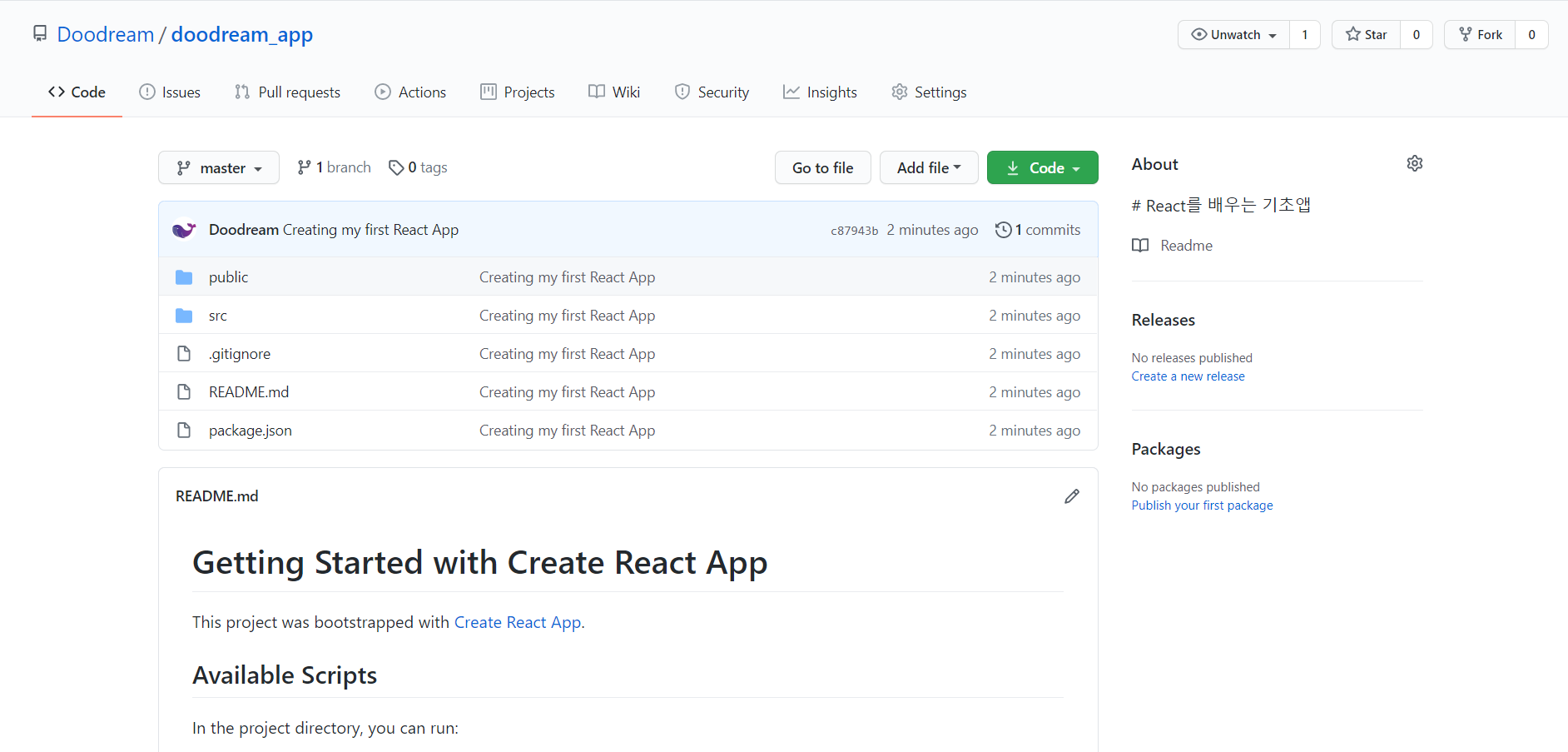This screenshot has height=752, width=1568.
Task: Click Create a new release link
Action: click(1188, 376)
